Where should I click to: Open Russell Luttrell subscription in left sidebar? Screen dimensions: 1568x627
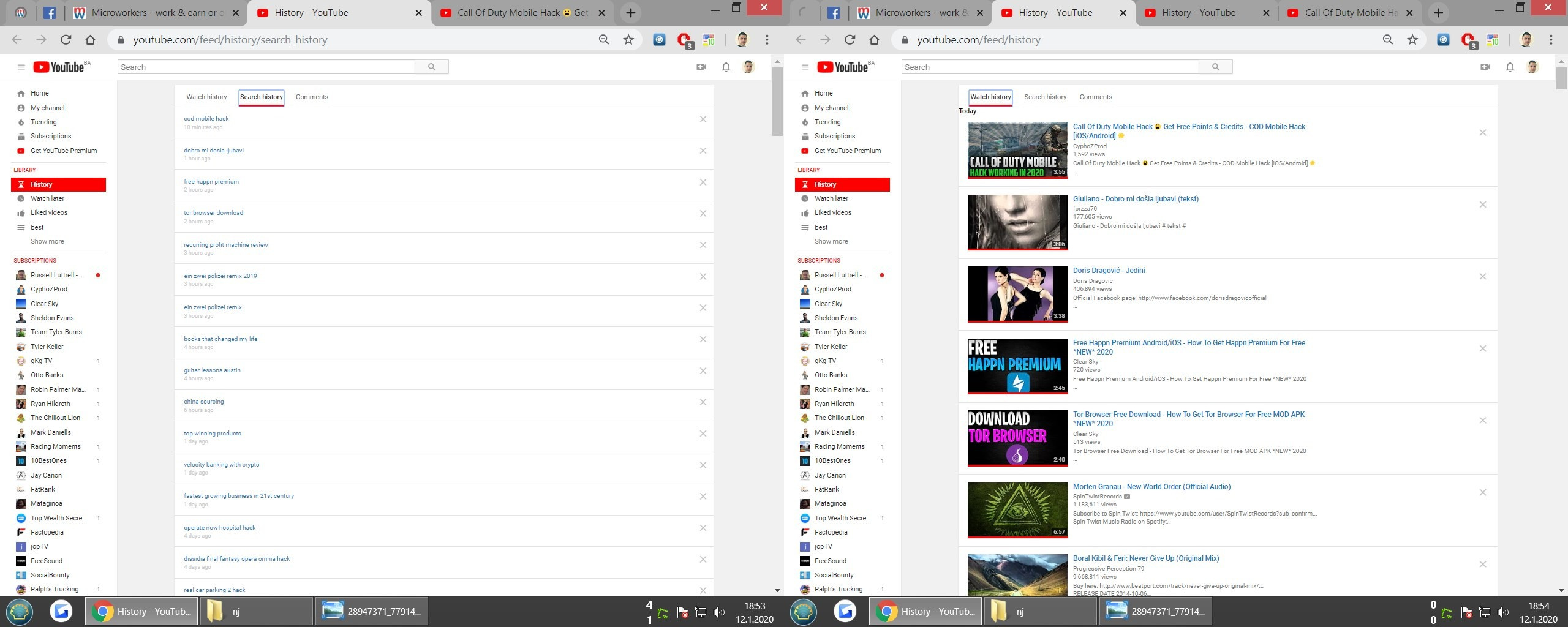(58, 275)
